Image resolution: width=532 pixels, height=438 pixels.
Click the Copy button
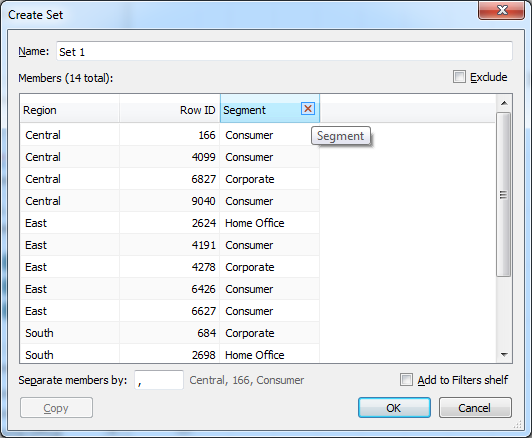pos(56,408)
